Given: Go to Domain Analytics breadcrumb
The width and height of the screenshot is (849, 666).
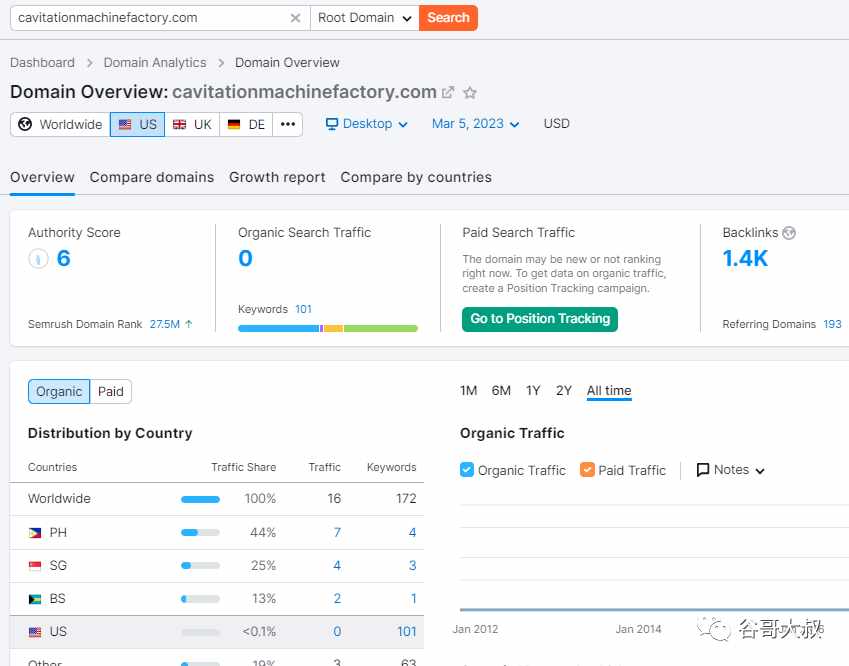Looking at the screenshot, I should tap(155, 63).
